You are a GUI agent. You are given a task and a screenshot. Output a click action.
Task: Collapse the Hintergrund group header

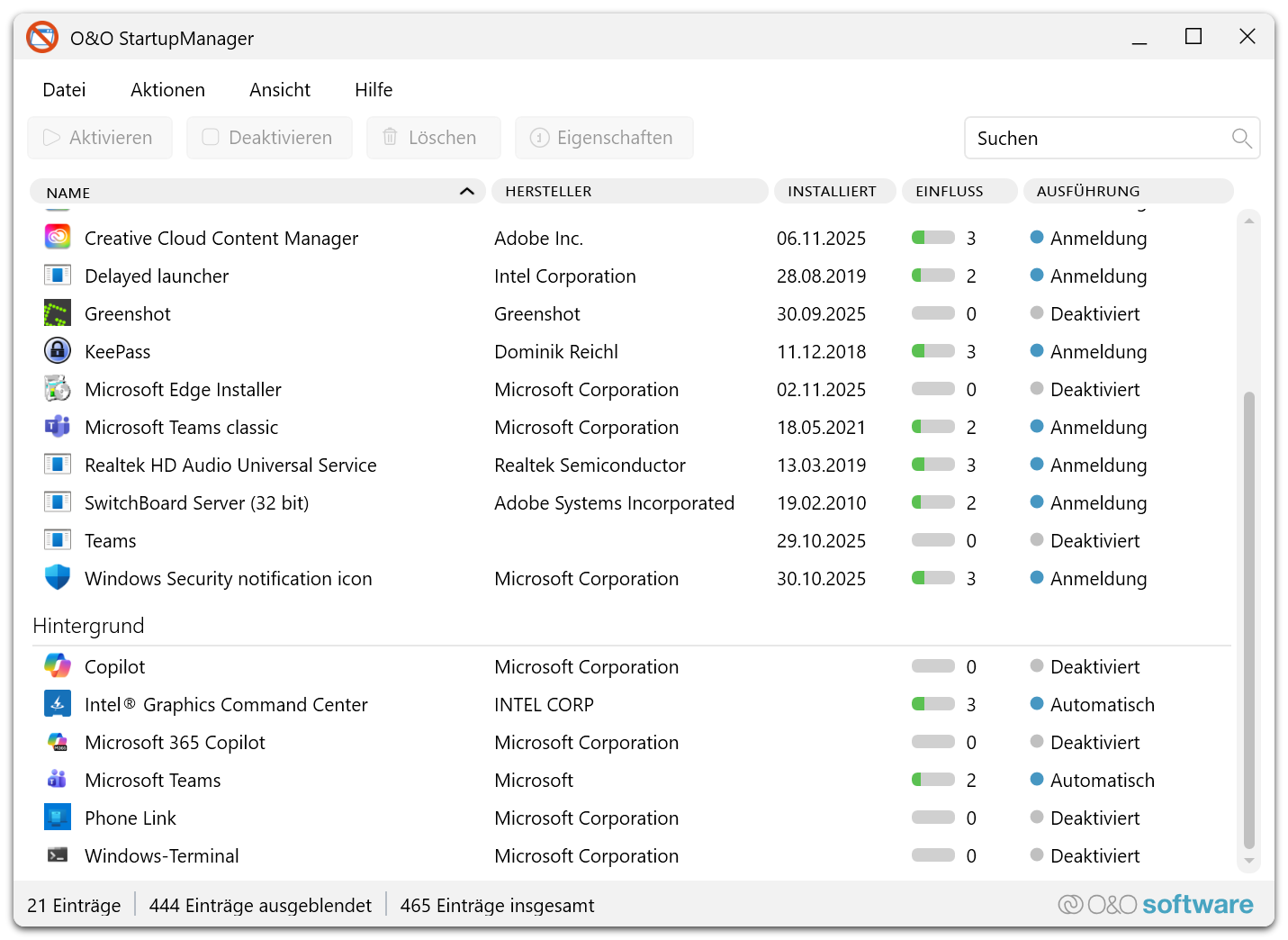88,626
